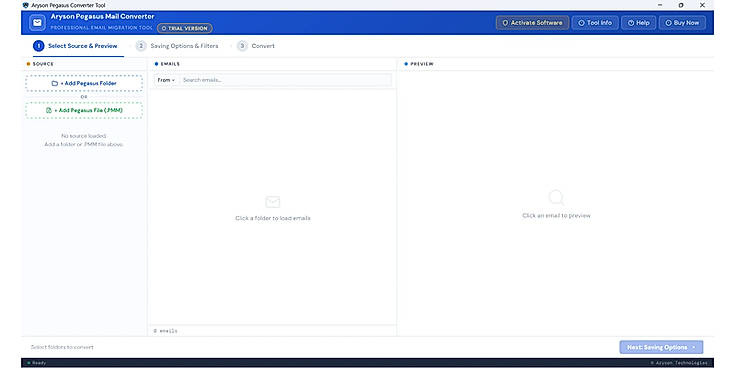Minimize the Aryson Pegasus Converter window
Image resolution: width=736 pixels, height=368 pixels.
(x=660, y=5)
